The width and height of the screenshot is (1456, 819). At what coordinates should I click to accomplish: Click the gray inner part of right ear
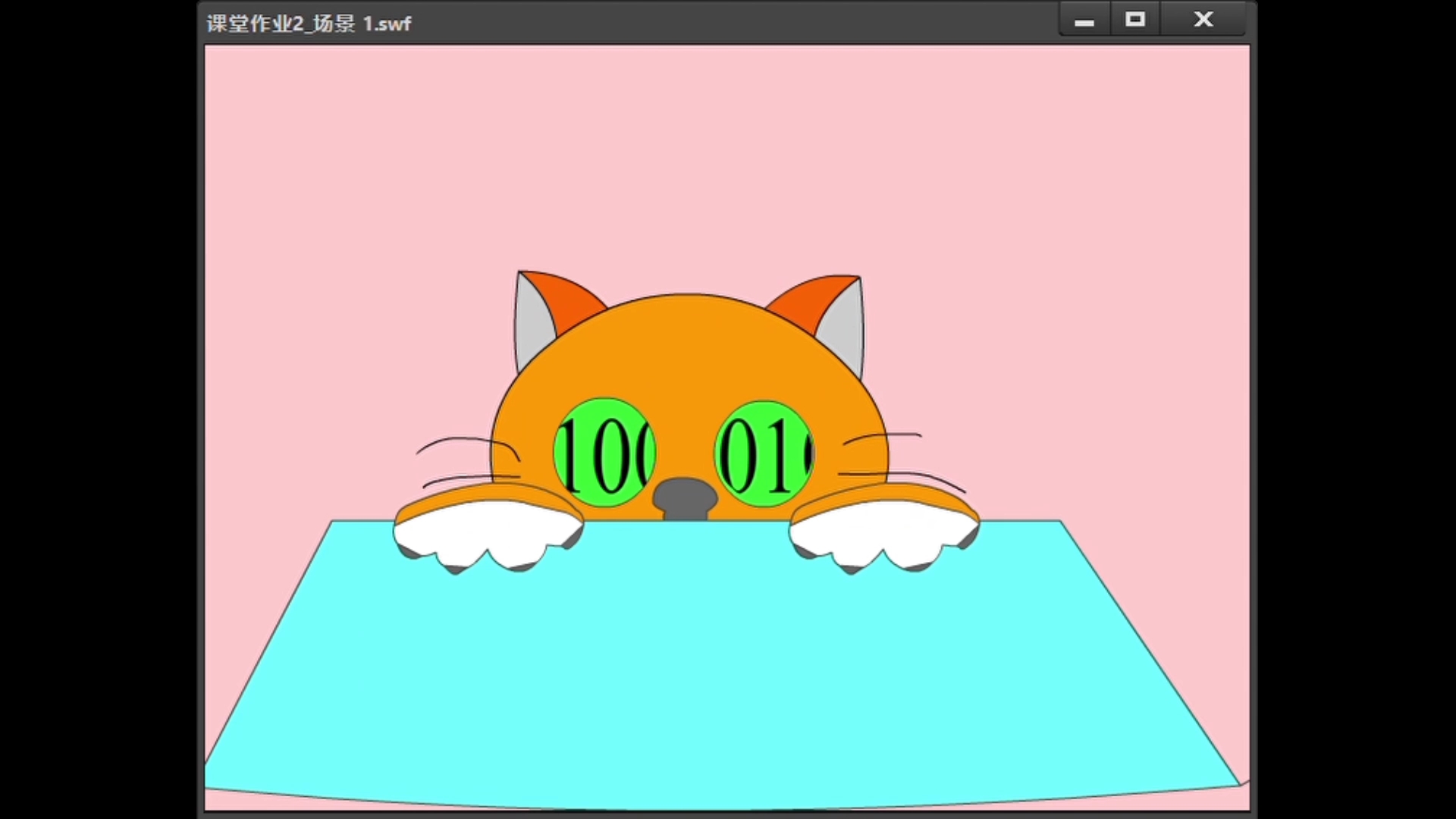(843, 325)
